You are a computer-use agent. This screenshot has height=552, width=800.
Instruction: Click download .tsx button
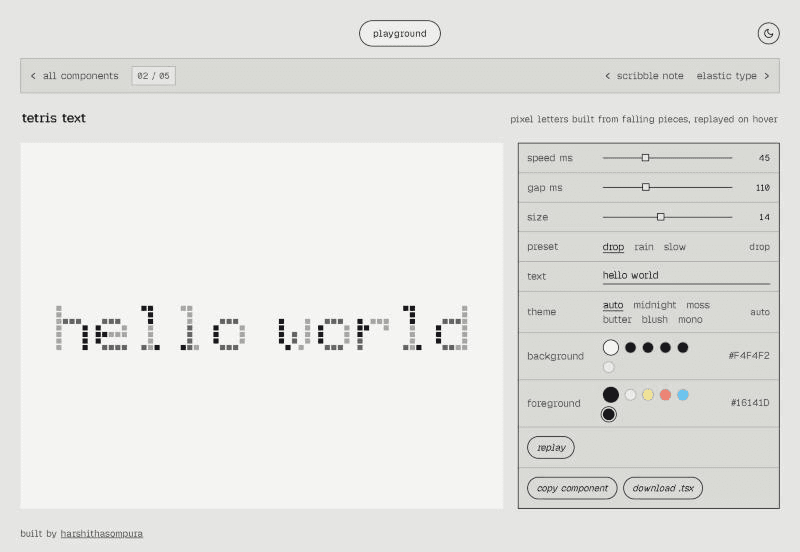pyautogui.click(x=663, y=488)
